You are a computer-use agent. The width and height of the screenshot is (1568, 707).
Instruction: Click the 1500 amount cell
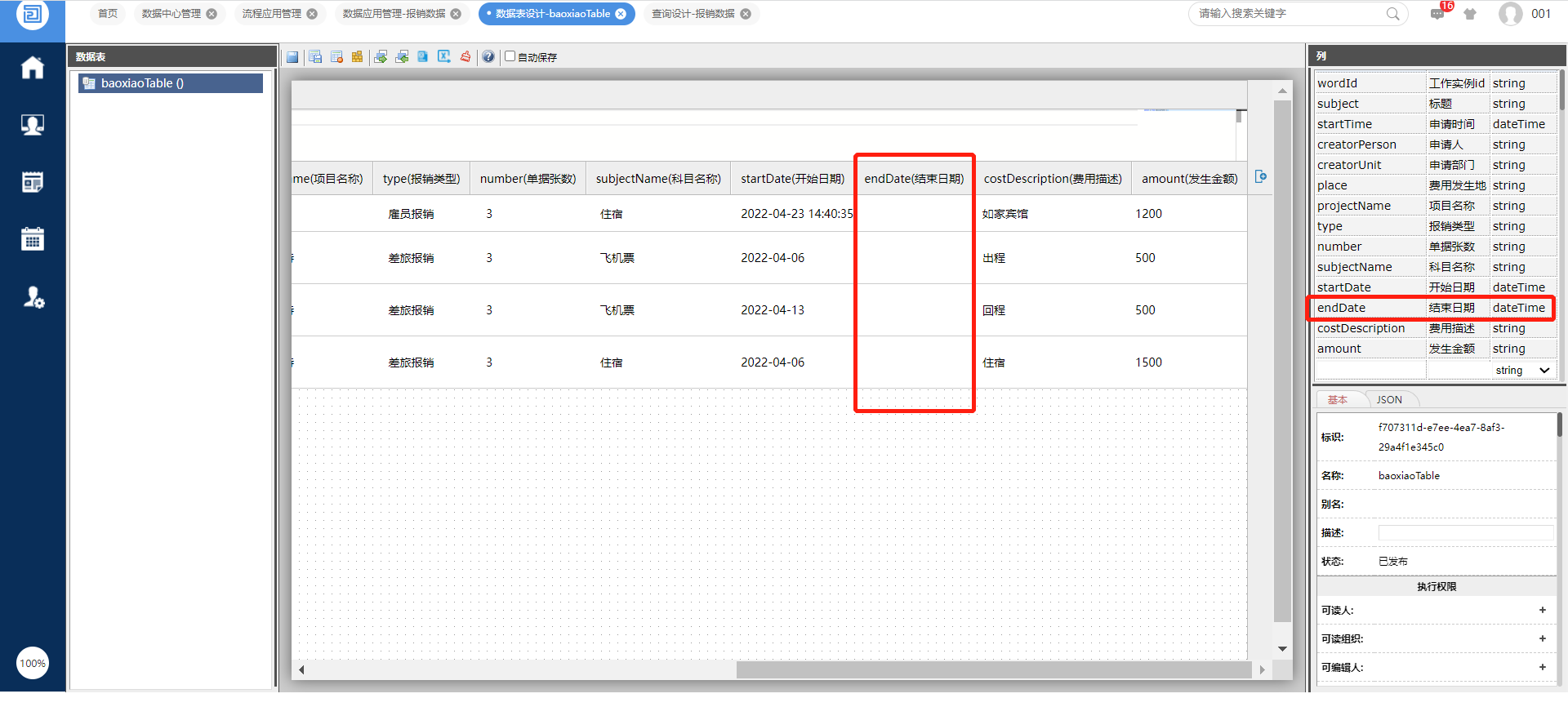coord(1148,362)
